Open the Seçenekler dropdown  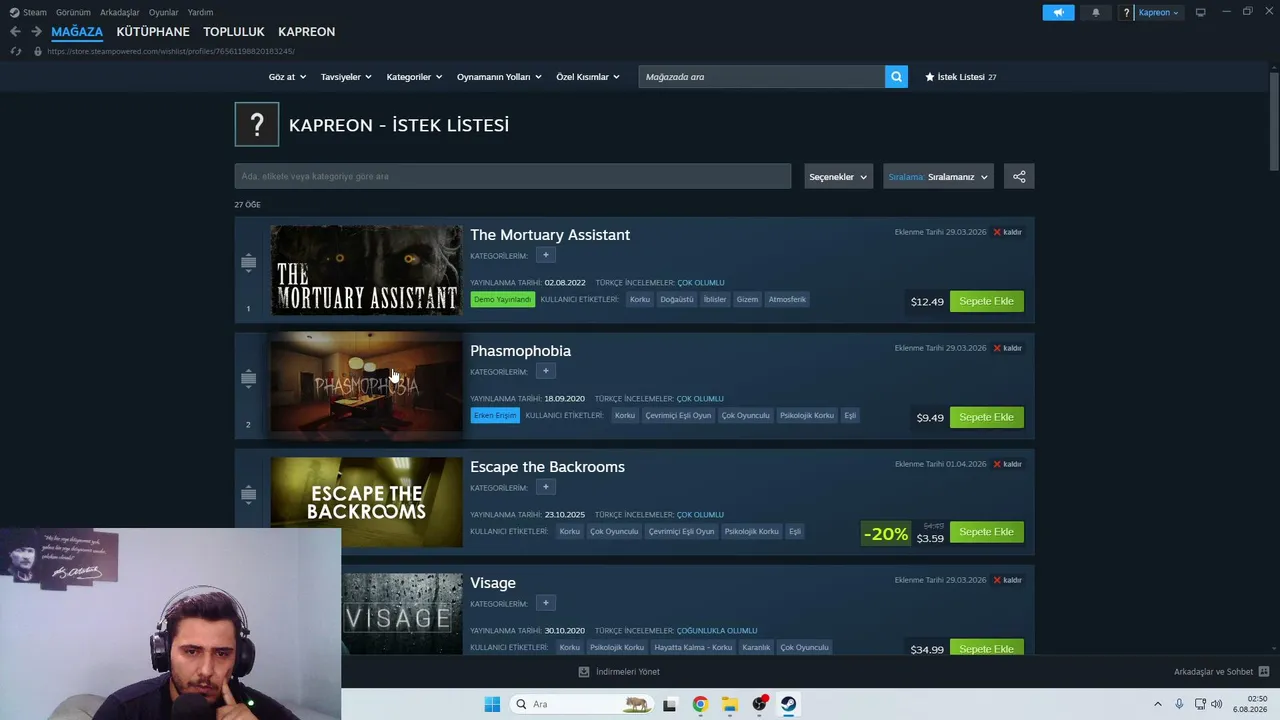tap(838, 177)
